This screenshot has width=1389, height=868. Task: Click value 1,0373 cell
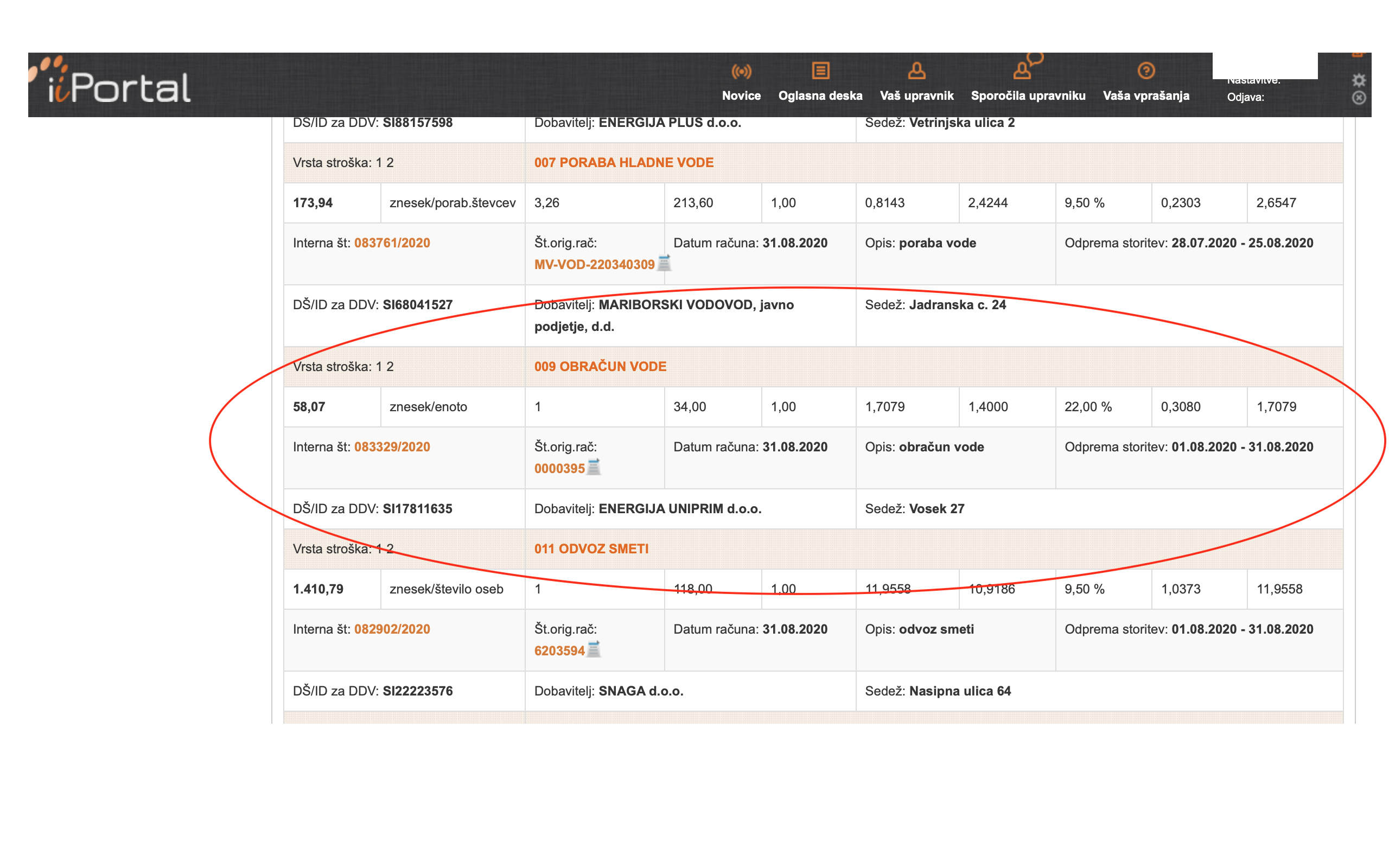(1199, 589)
